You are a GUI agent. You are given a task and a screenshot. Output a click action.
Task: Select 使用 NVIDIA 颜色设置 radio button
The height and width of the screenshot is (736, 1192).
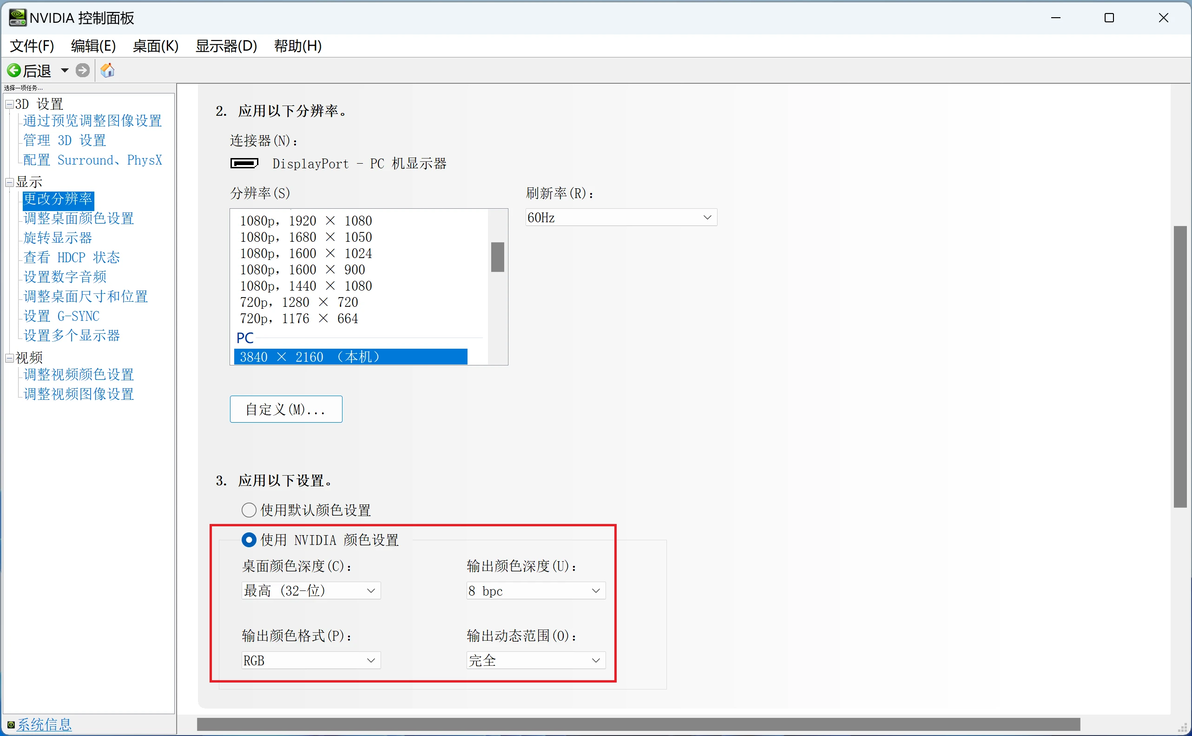[249, 540]
